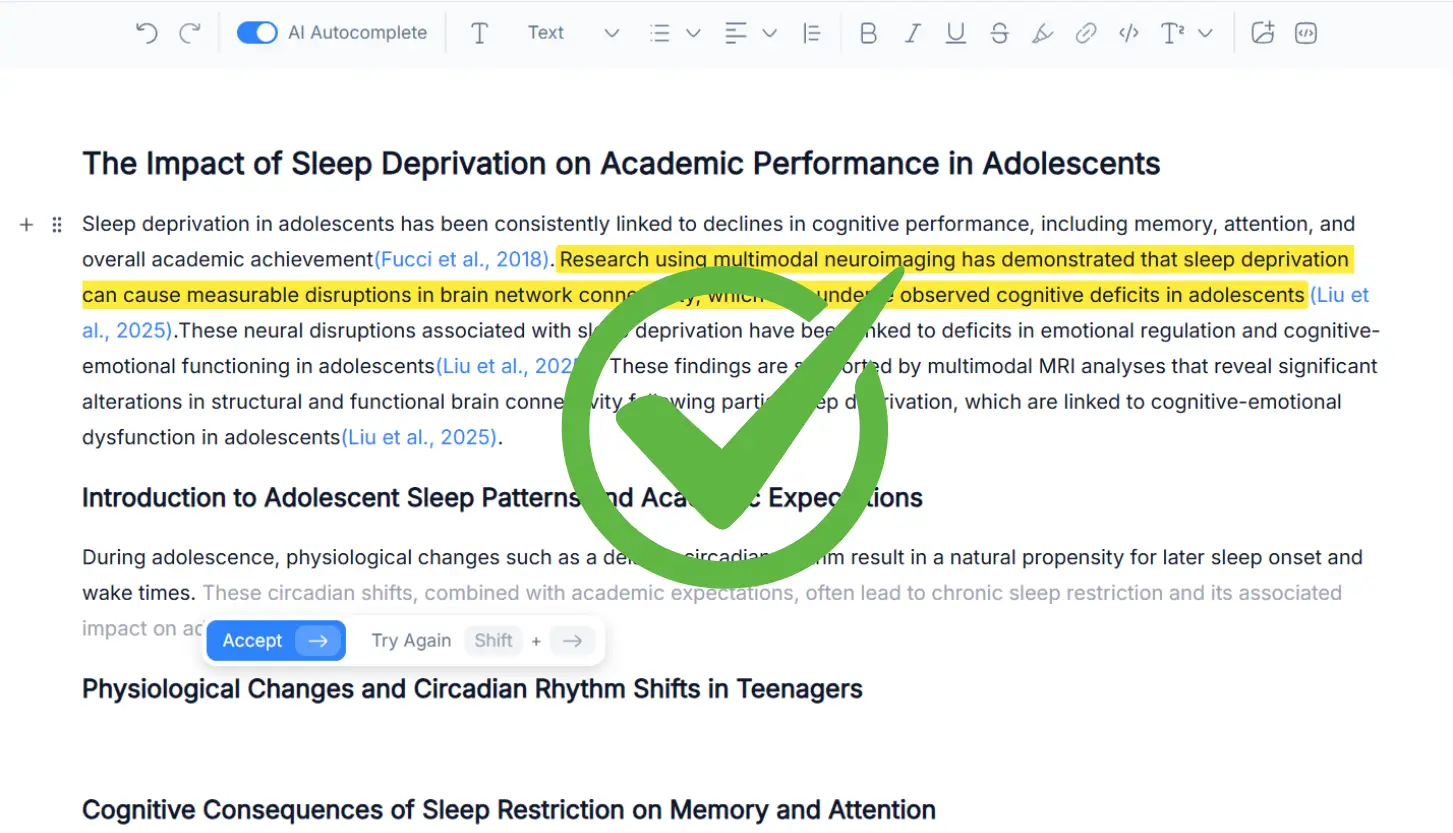Click the Redo arrow icon

[190, 33]
